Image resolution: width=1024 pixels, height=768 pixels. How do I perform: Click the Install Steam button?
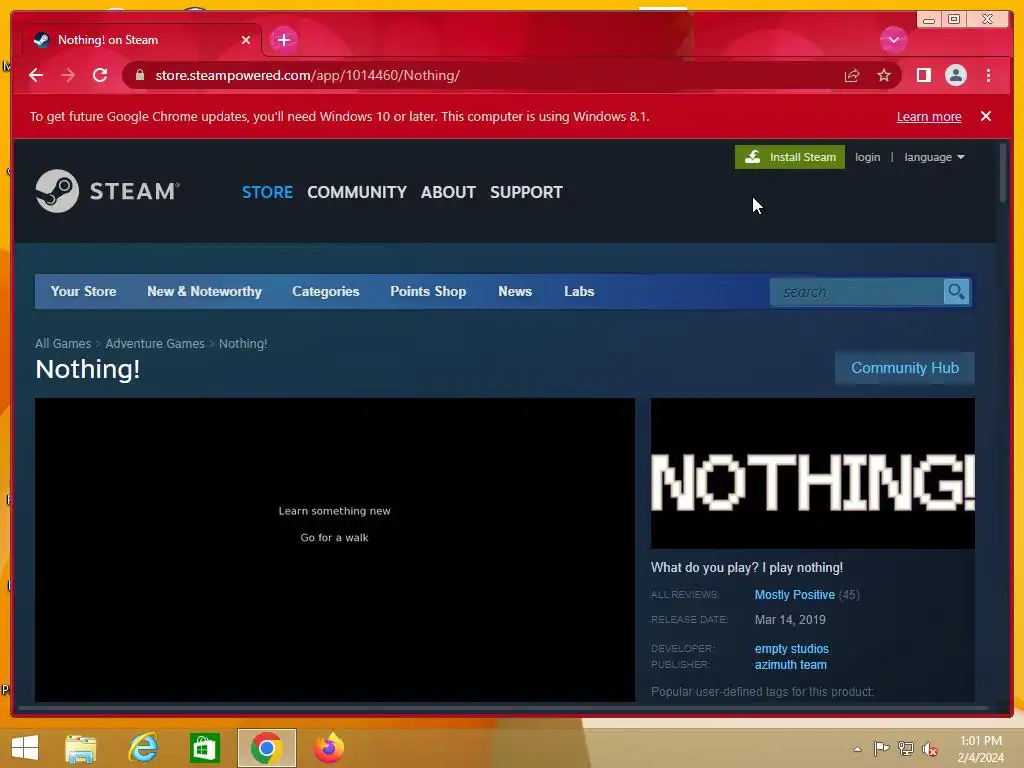[790, 157]
